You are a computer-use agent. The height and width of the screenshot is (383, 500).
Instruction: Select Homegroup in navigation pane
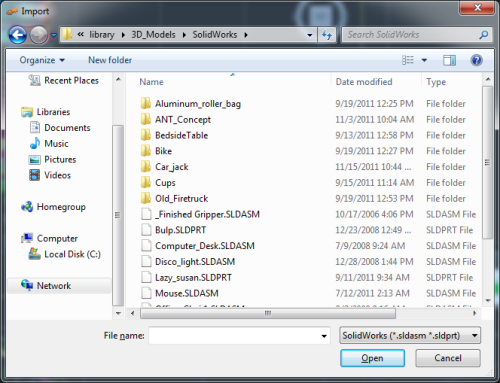click(x=53, y=207)
